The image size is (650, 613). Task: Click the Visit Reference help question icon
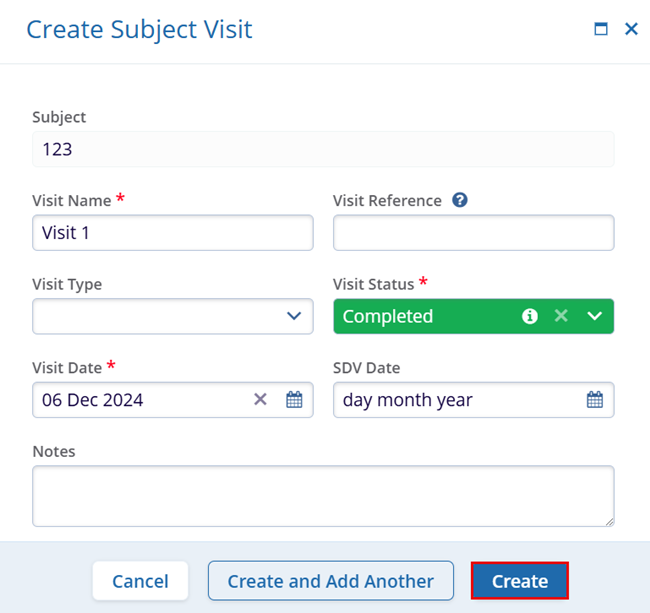point(460,200)
